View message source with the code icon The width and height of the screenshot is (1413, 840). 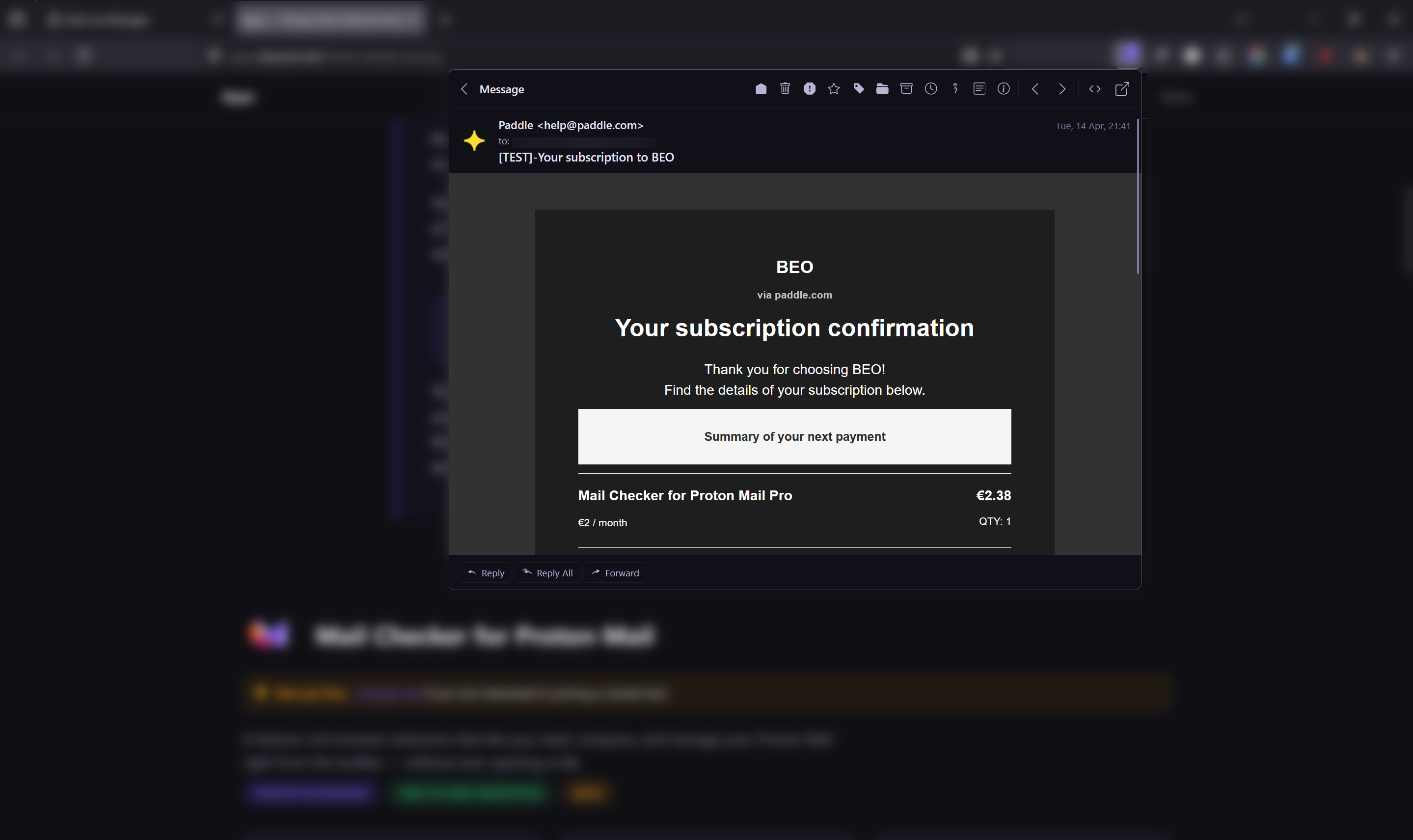tap(1094, 89)
